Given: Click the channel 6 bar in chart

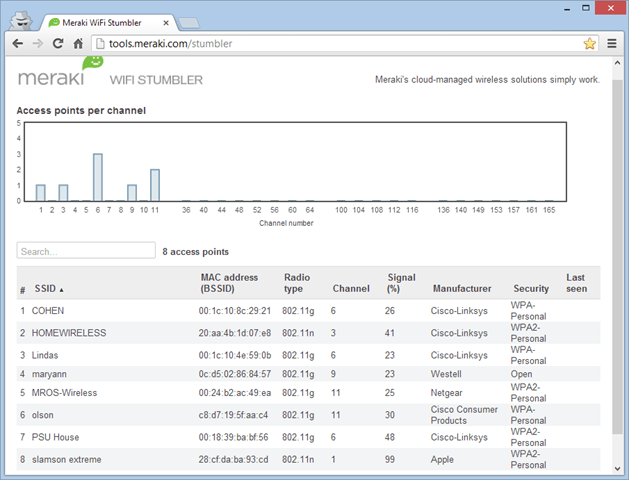Looking at the screenshot, I should pyautogui.click(x=98, y=177).
